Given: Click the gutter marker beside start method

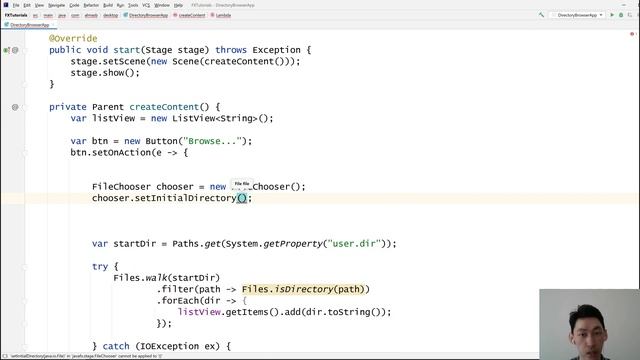Looking at the screenshot, I should pos(15,50).
